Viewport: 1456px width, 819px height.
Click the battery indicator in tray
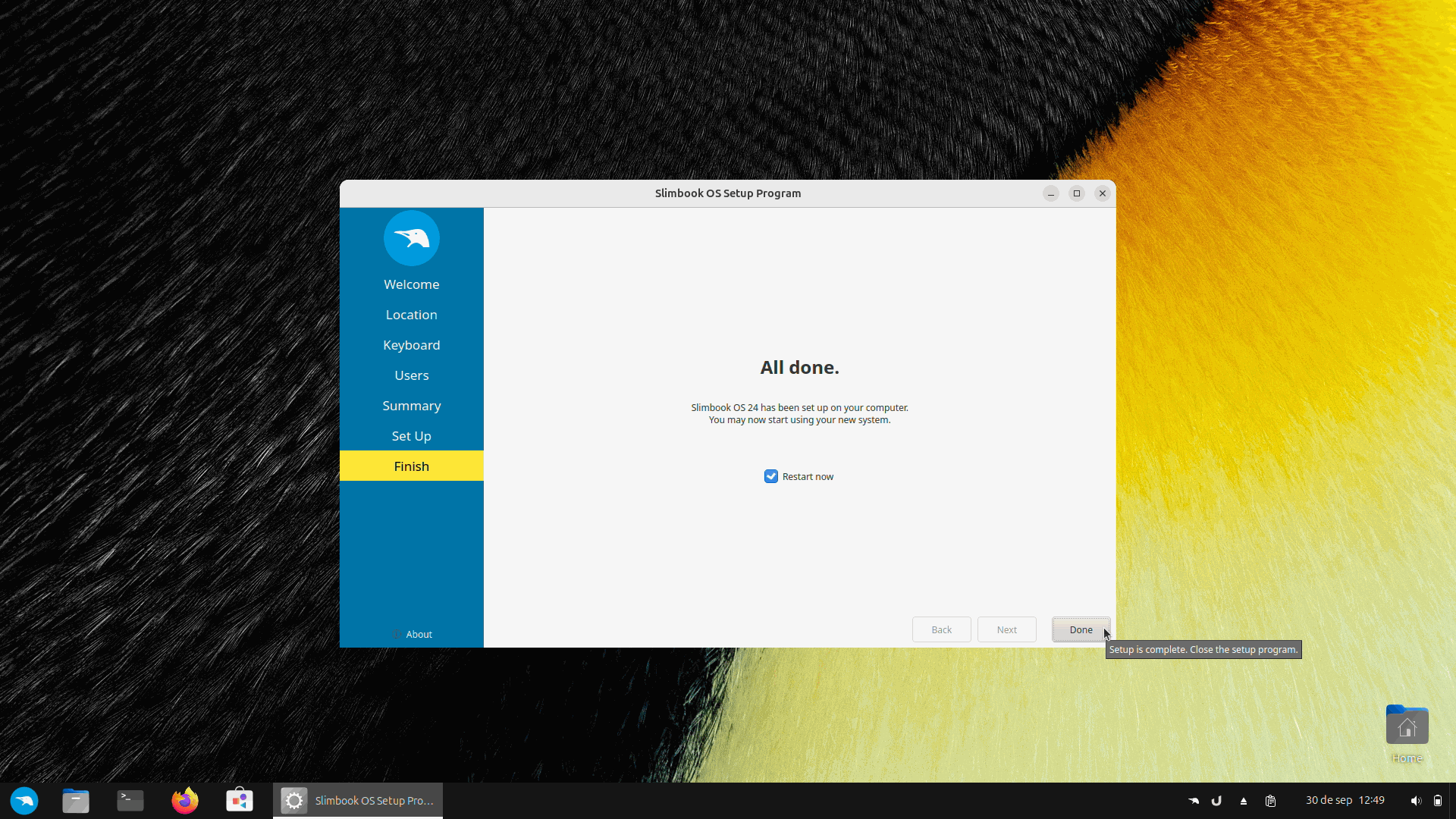click(x=1438, y=801)
